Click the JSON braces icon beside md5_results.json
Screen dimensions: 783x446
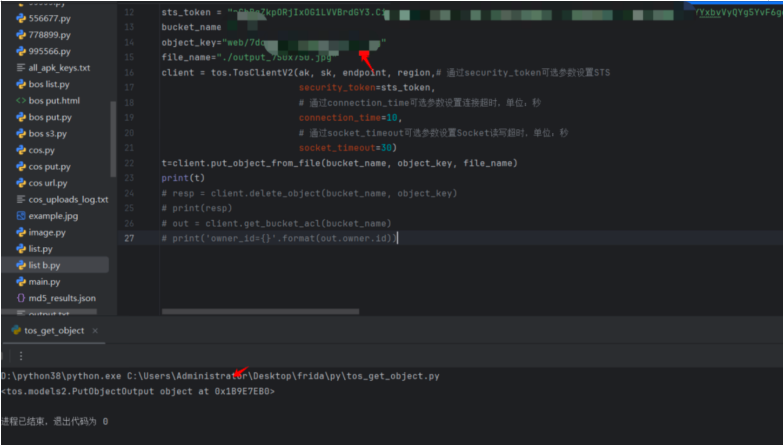pyautogui.click(x=21, y=298)
